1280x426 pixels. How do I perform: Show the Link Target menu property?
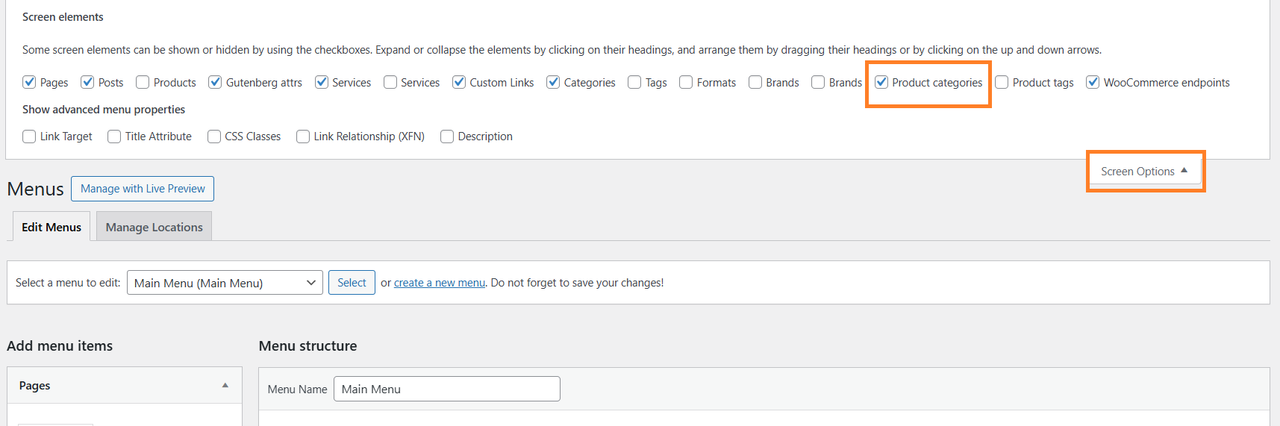[x=30, y=136]
